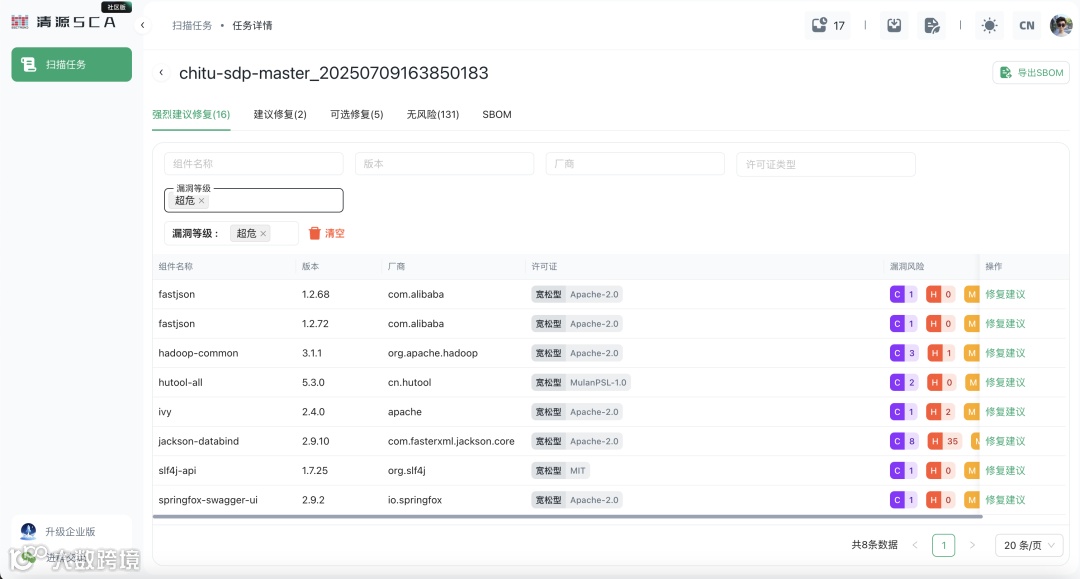Click the 组件名称 column header
This screenshot has height=579, width=1080.
[x=176, y=266]
